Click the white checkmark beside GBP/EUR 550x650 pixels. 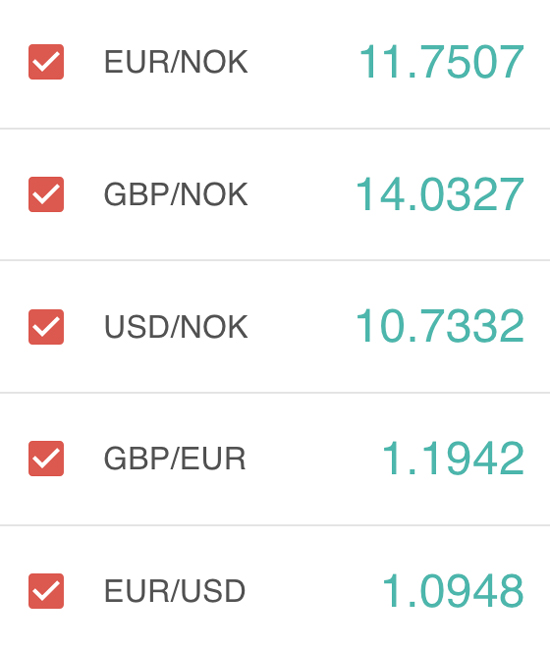tap(46, 459)
